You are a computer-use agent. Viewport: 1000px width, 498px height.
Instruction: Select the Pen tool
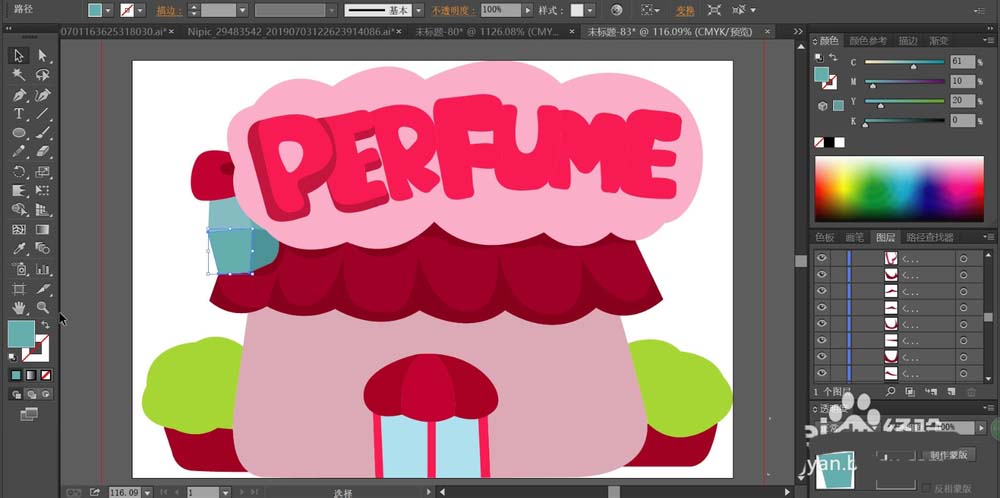point(19,95)
